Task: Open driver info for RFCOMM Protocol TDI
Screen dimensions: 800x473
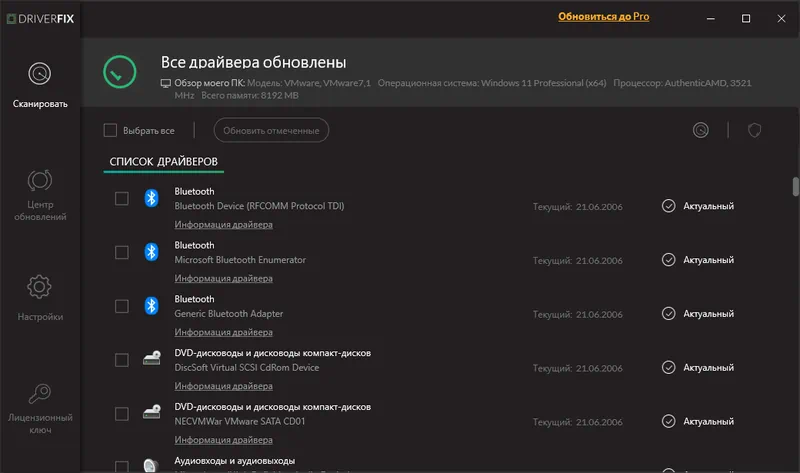Action: click(223, 225)
